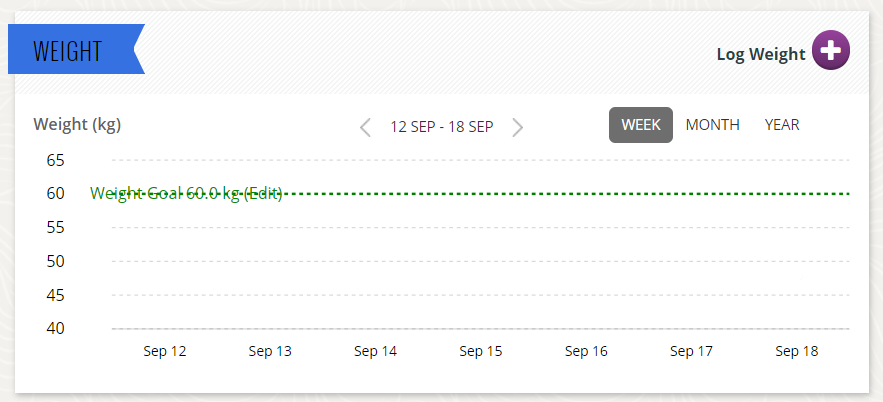Select the Sep 14 date label
883x402 pixels.
pyautogui.click(x=375, y=351)
